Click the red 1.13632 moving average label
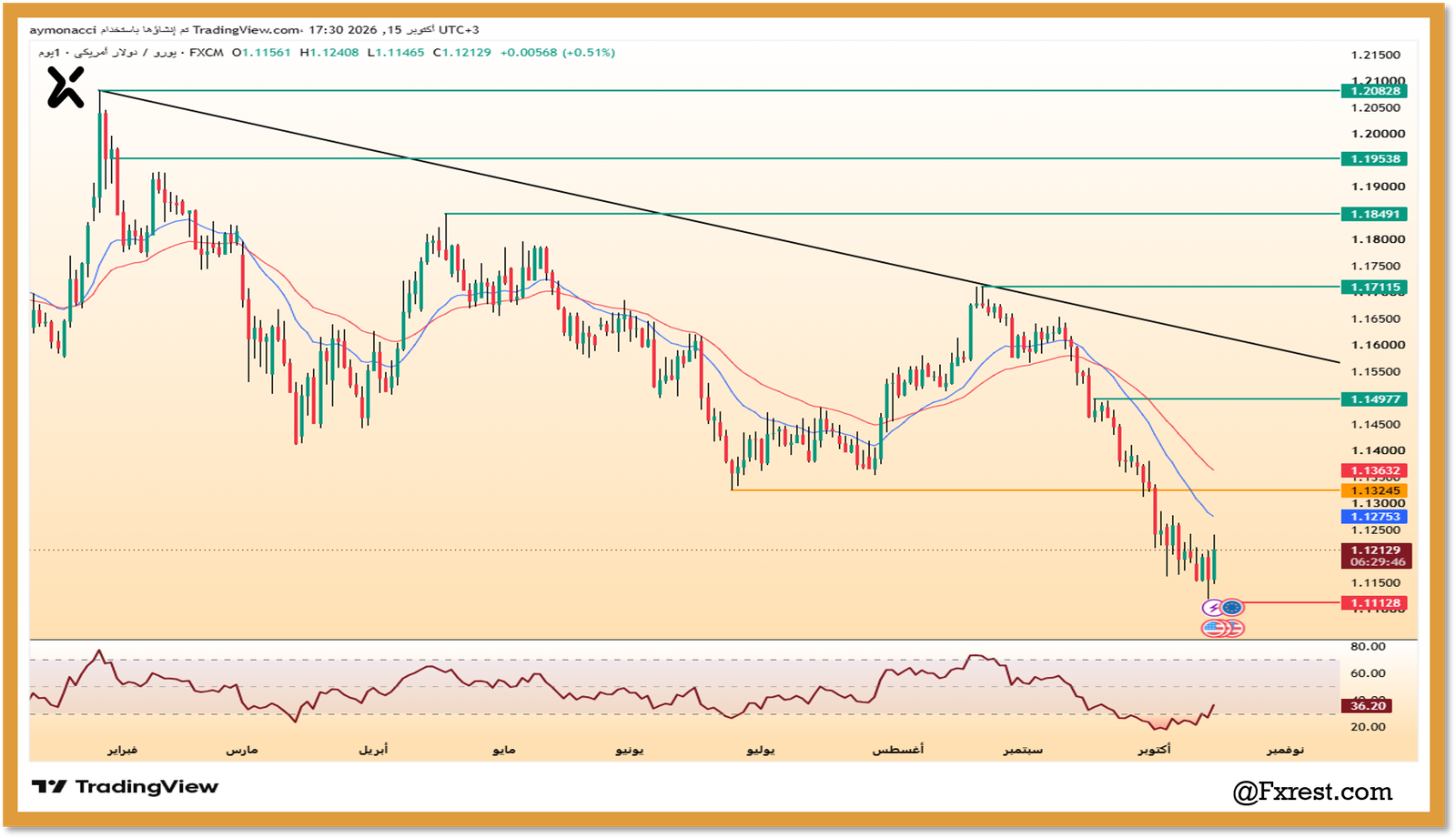Viewport: 1456px width, 838px height. click(x=1374, y=471)
